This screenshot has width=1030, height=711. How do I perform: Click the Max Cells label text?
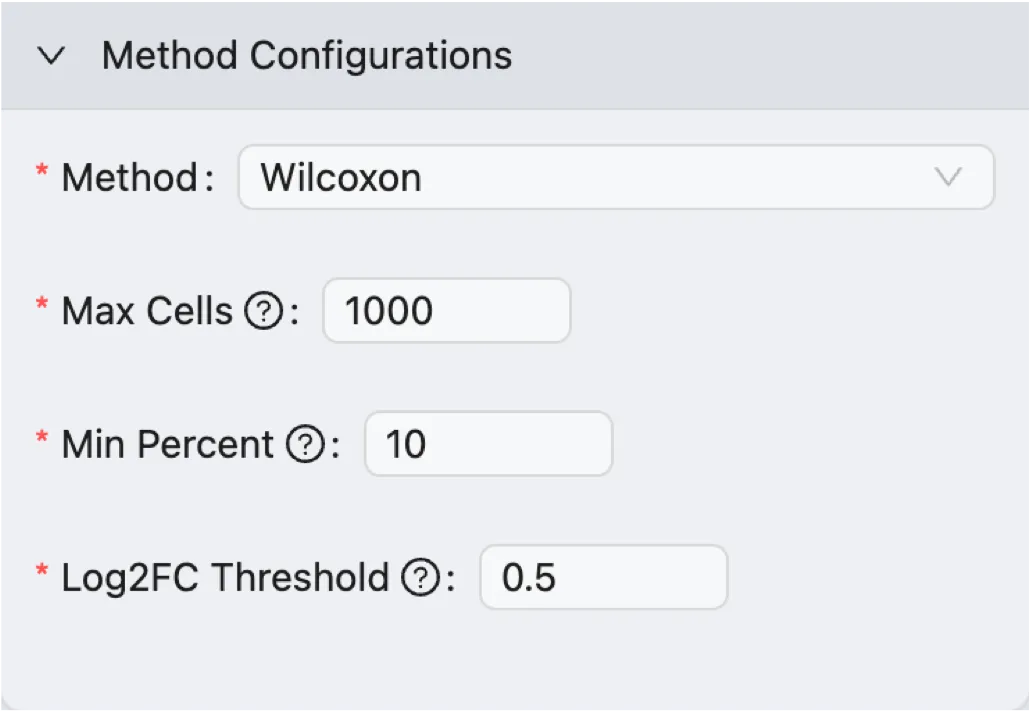coord(147,312)
